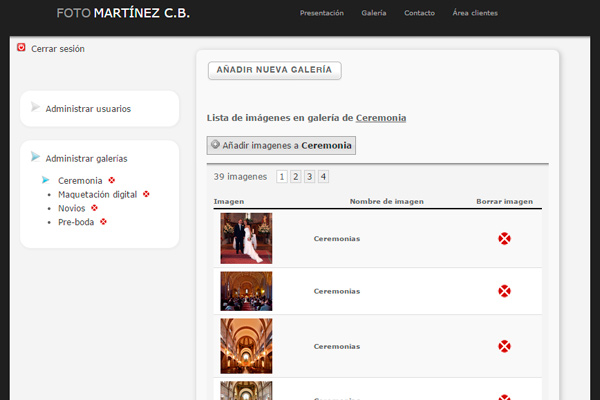600x400 pixels.
Task: Open the Galería menu item
Action: 374,13
